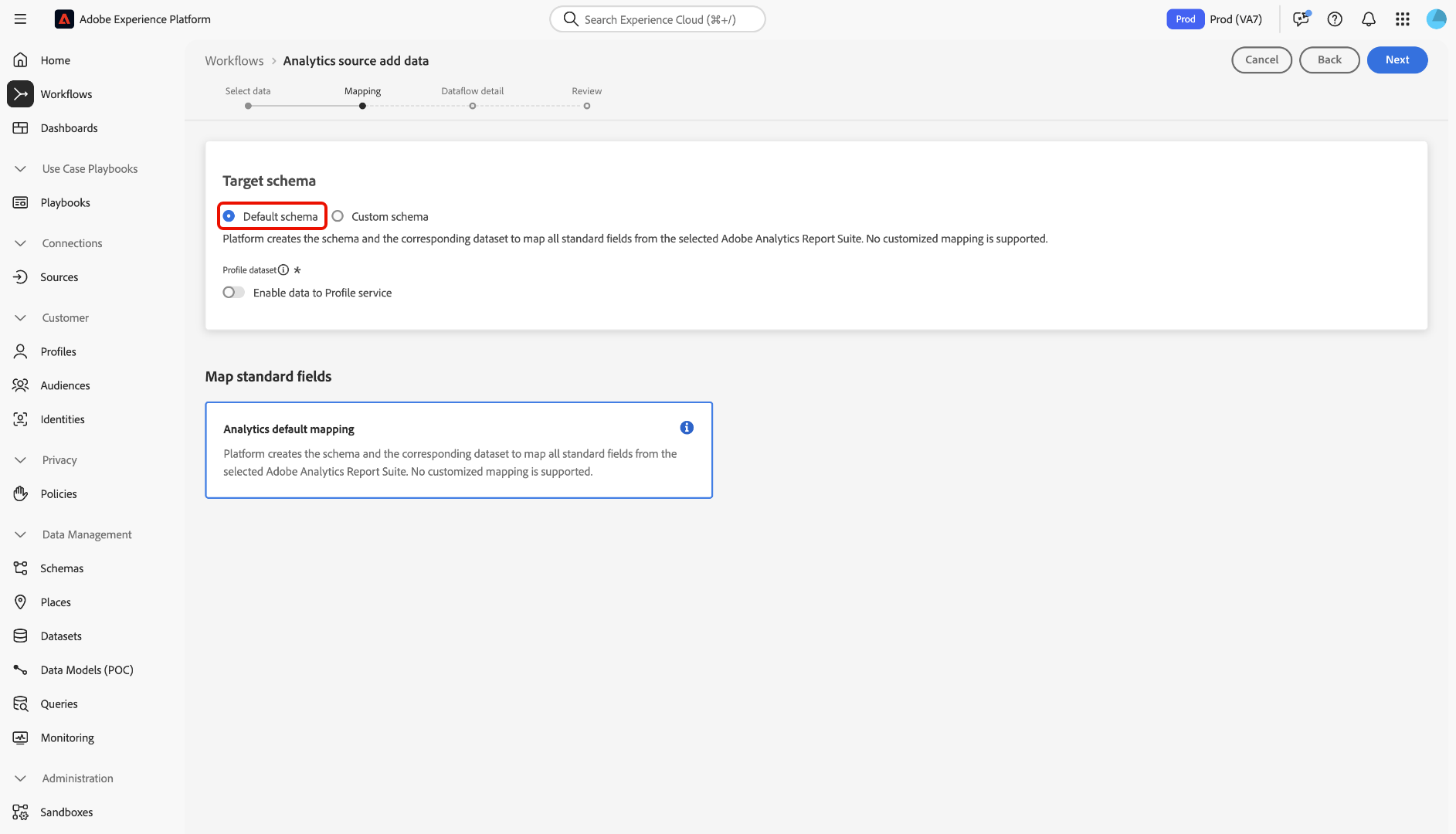The image size is (1456, 834).
Task: Open Audiences in the sidebar
Action: 66,385
